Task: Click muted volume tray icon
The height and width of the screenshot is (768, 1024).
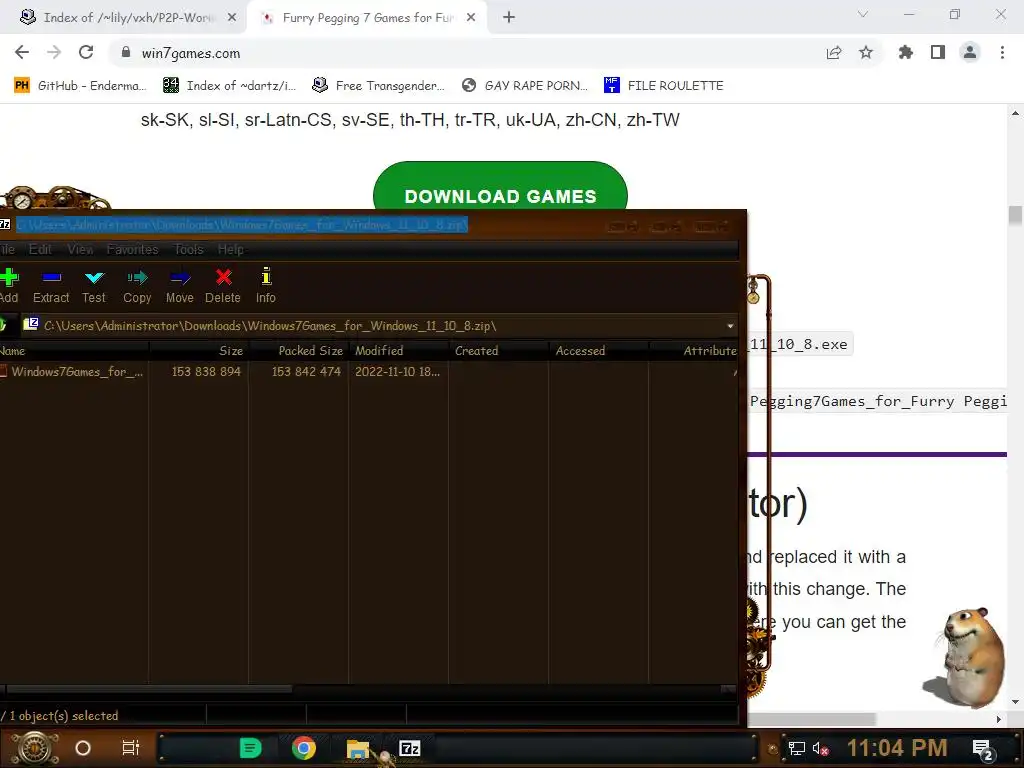Action: point(820,748)
